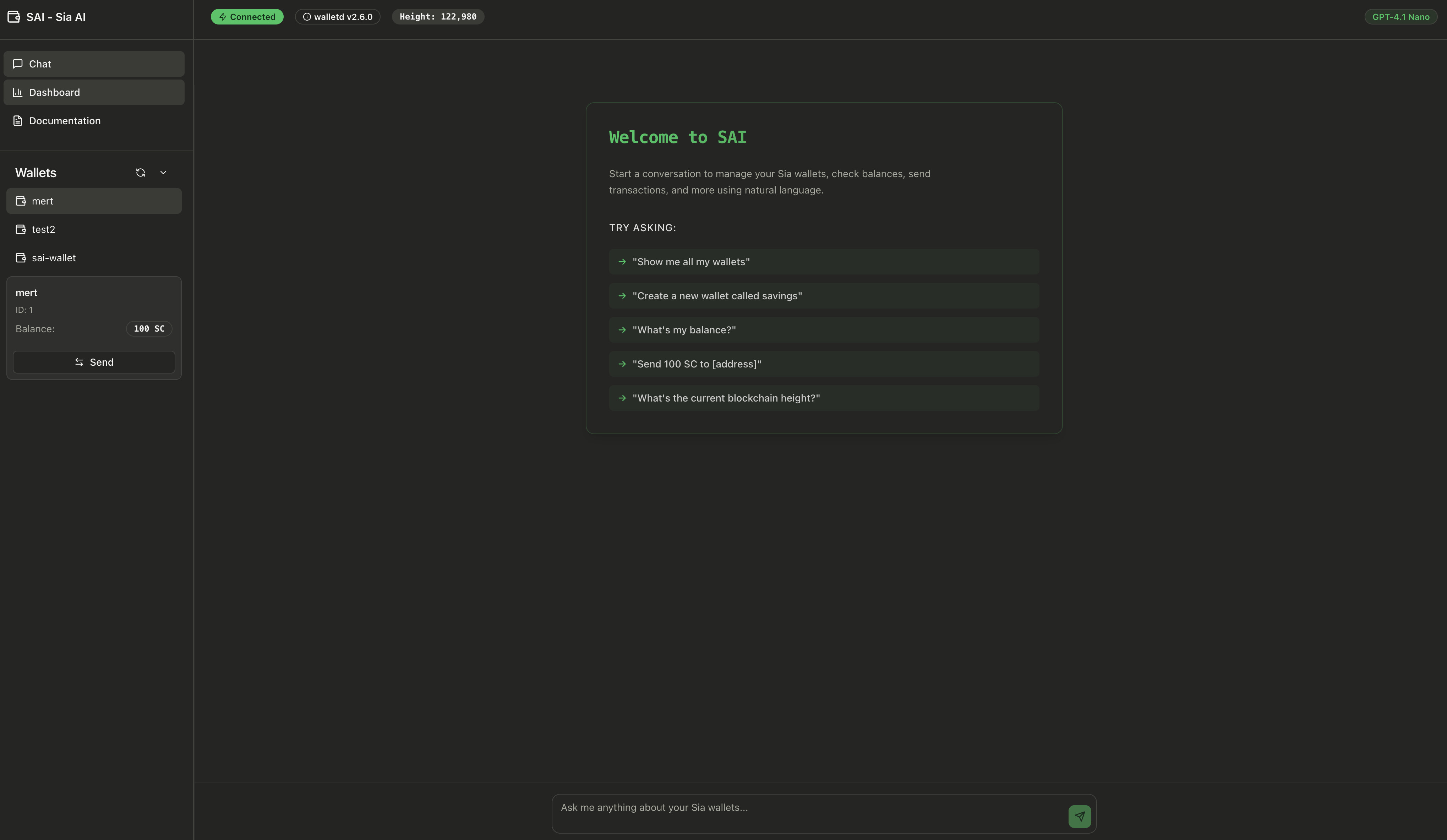Click the Connected status badge
The image size is (1447, 840).
[247, 17]
